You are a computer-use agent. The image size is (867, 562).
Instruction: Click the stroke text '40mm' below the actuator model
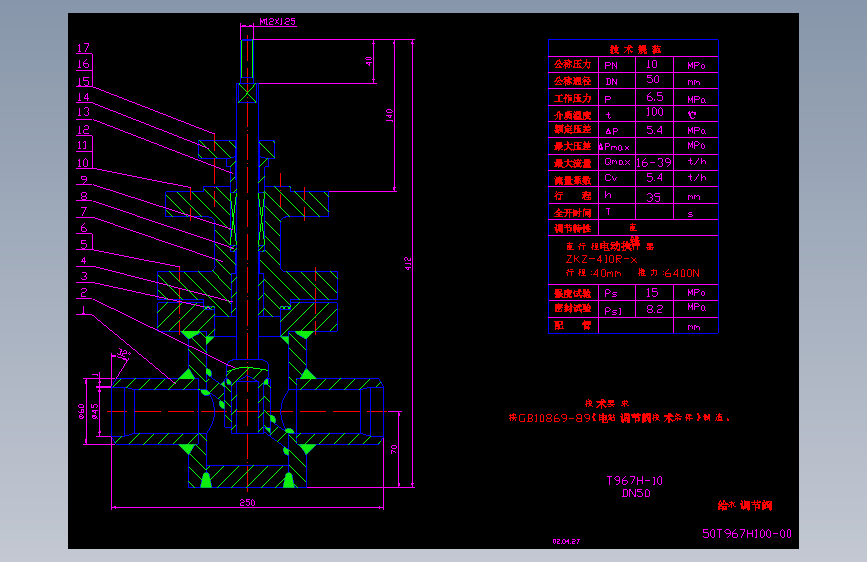coord(607,273)
